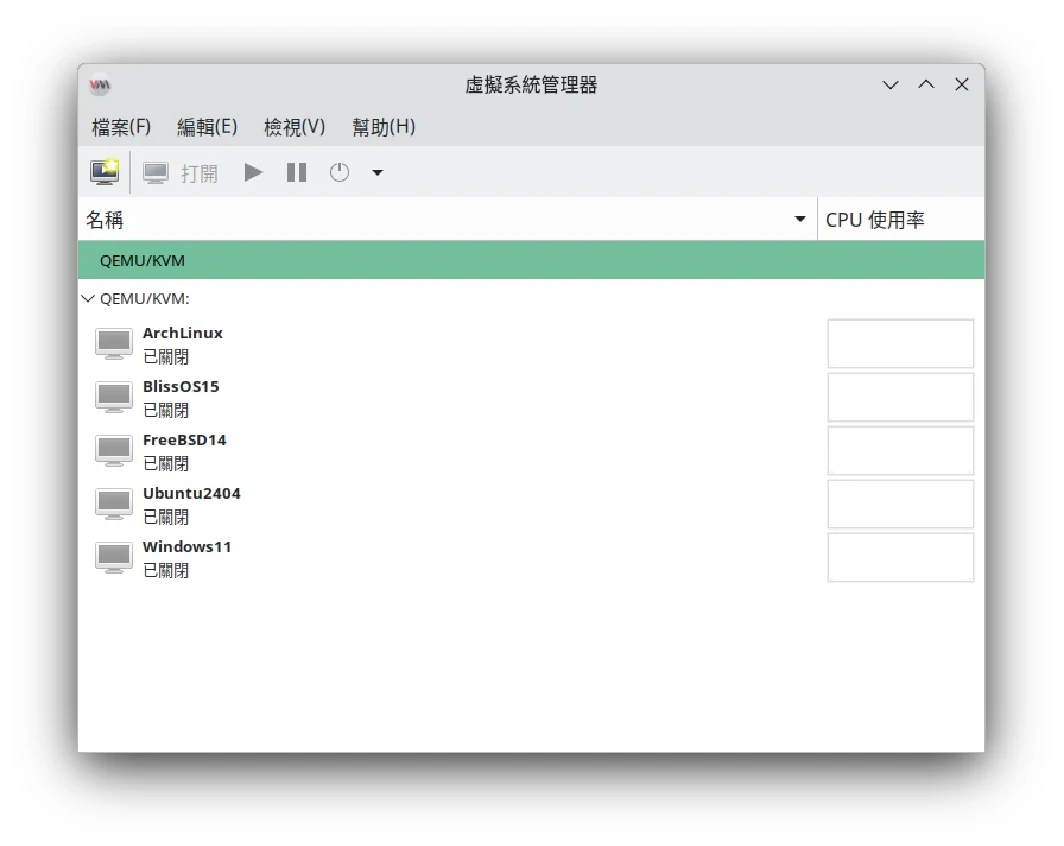Open the 編輯(E) menu
Viewport: 1064px width, 846px height.
[207, 127]
